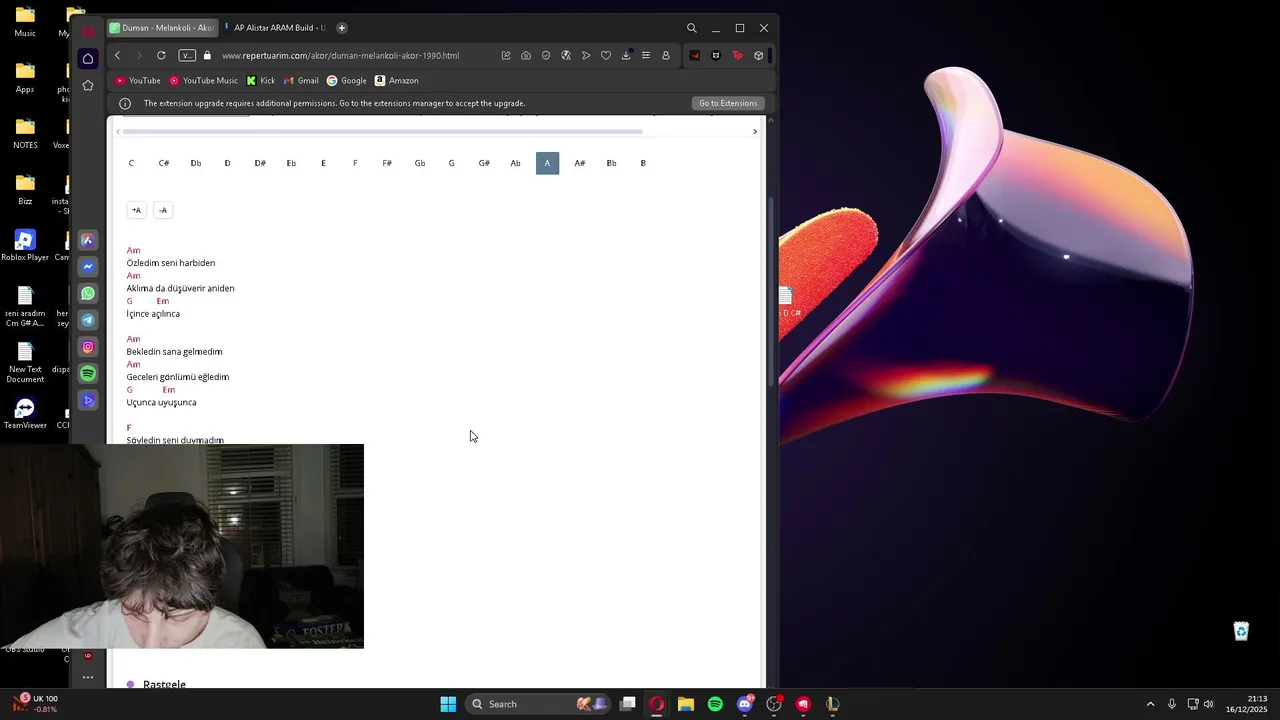Image resolution: width=1280 pixels, height=720 pixels.
Task: Take a snapshot with camera icon
Action: click(526, 55)
